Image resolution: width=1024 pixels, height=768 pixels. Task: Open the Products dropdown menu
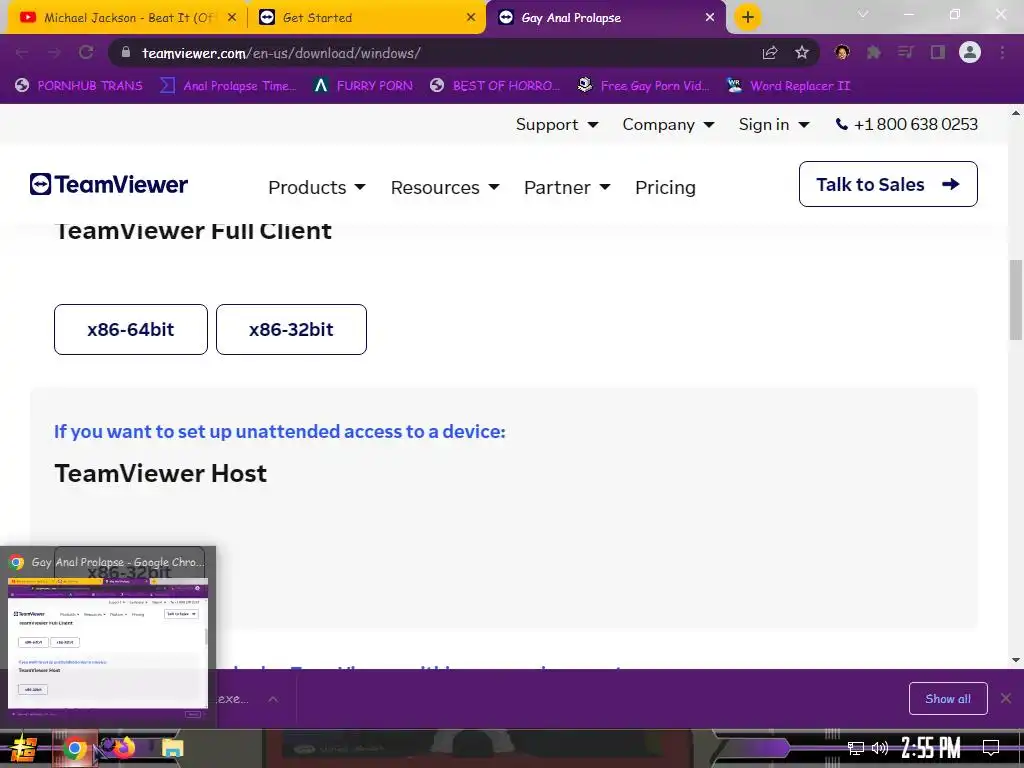coord(317,187)
